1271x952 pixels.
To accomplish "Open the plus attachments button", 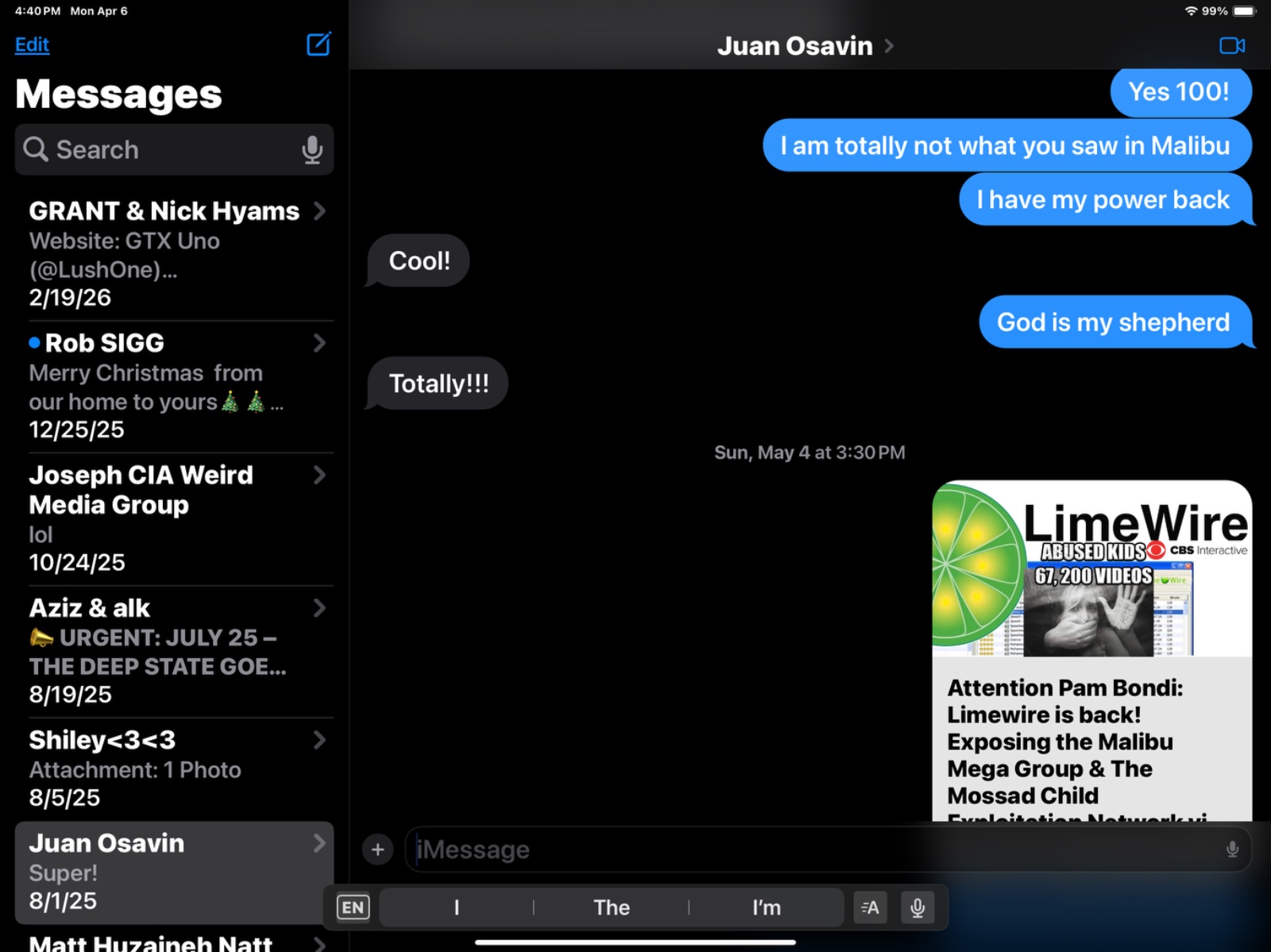I will 378,850.
